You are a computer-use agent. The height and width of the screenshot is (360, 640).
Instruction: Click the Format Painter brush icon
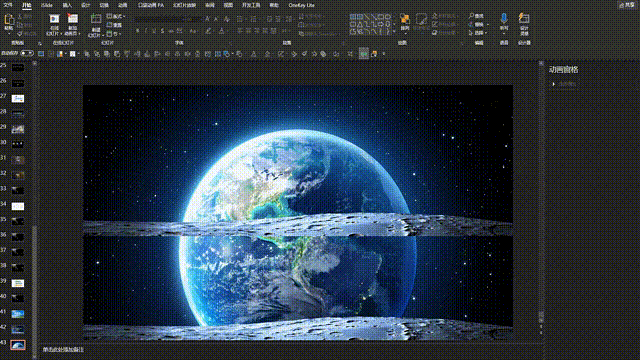click(x=20, y=33)
